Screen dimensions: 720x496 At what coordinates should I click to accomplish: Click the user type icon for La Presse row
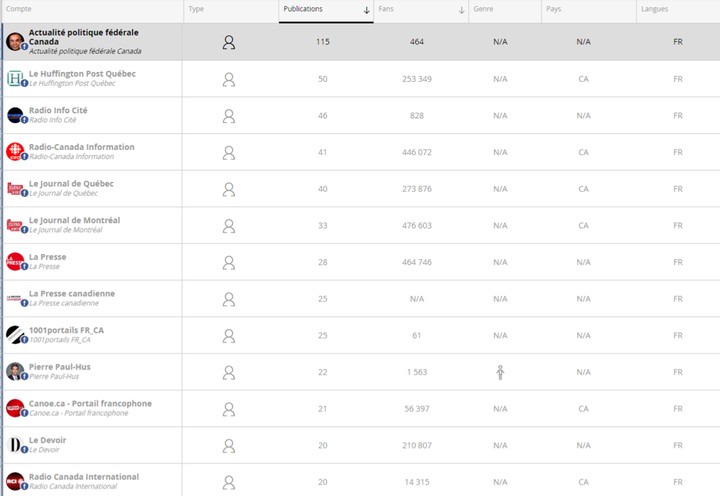point(229,262)
